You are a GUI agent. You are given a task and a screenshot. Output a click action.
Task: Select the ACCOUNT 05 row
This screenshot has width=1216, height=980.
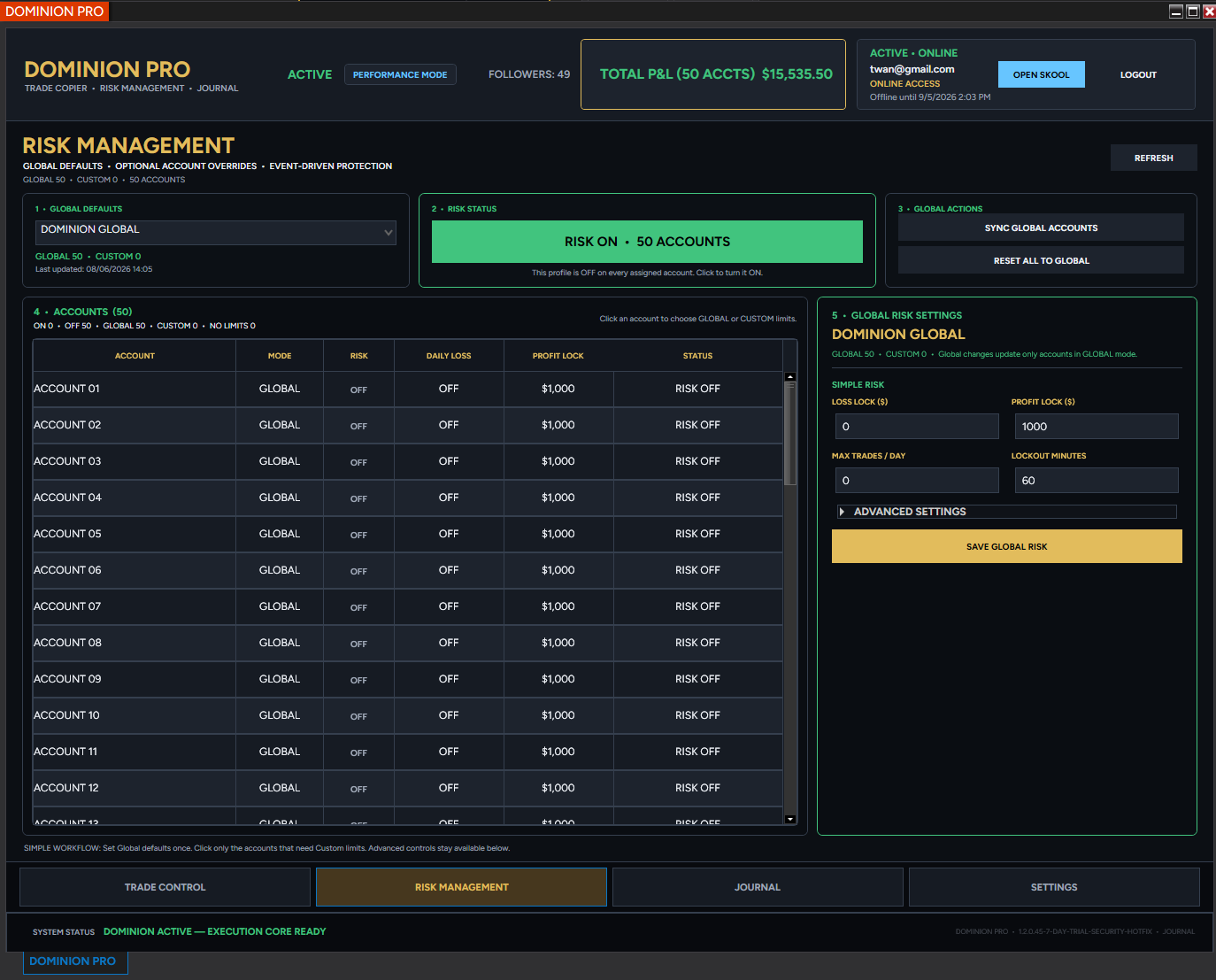pyautogui.click(x=408, y=534)
